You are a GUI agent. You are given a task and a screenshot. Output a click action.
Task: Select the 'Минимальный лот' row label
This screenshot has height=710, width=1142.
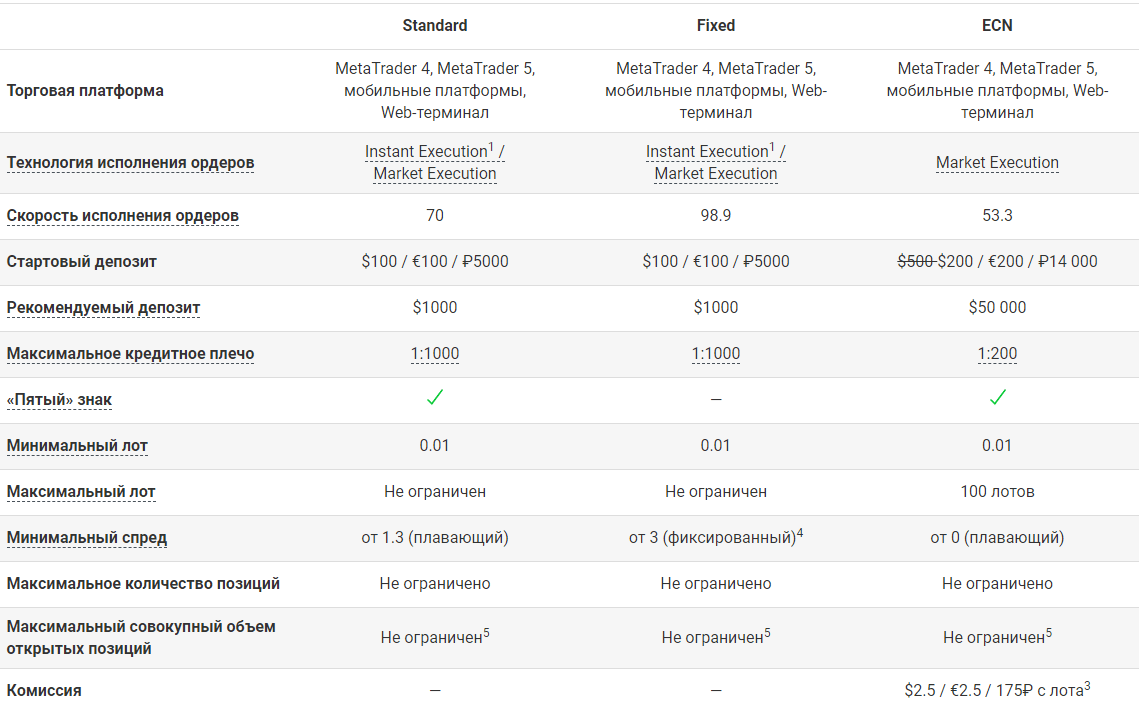pos(77,446)
